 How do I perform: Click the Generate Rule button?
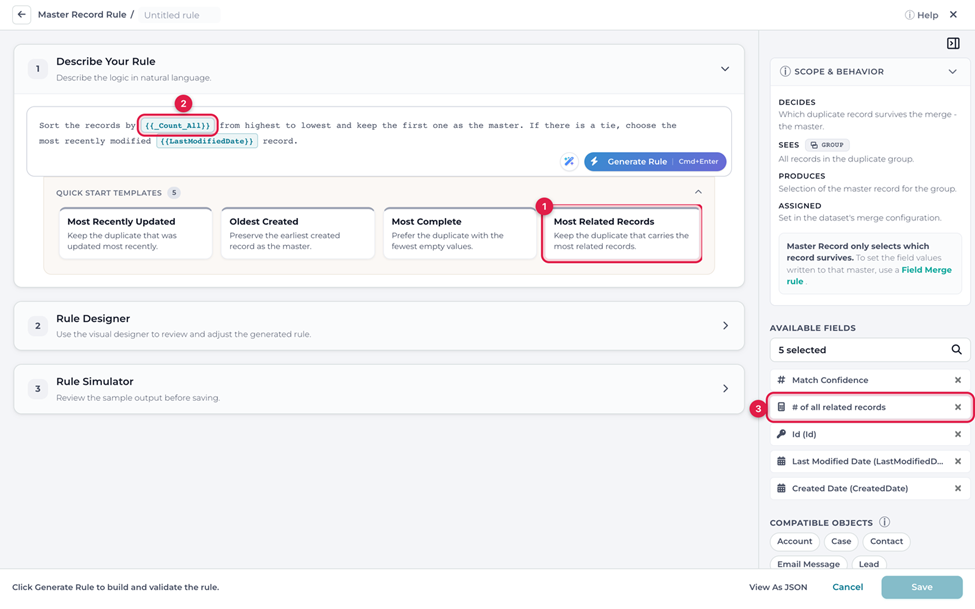tap(655, 162)
